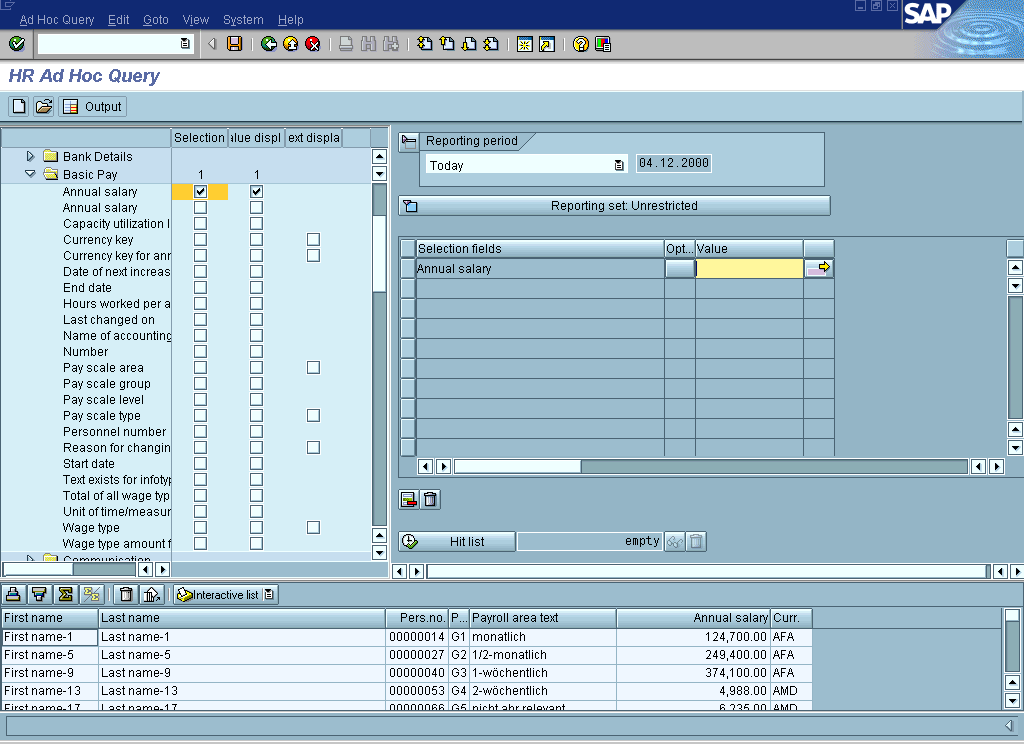This screenshot has height=744, width=1024.
Task: Check Value display checkbox for Start date
Action: pos(257,464)
